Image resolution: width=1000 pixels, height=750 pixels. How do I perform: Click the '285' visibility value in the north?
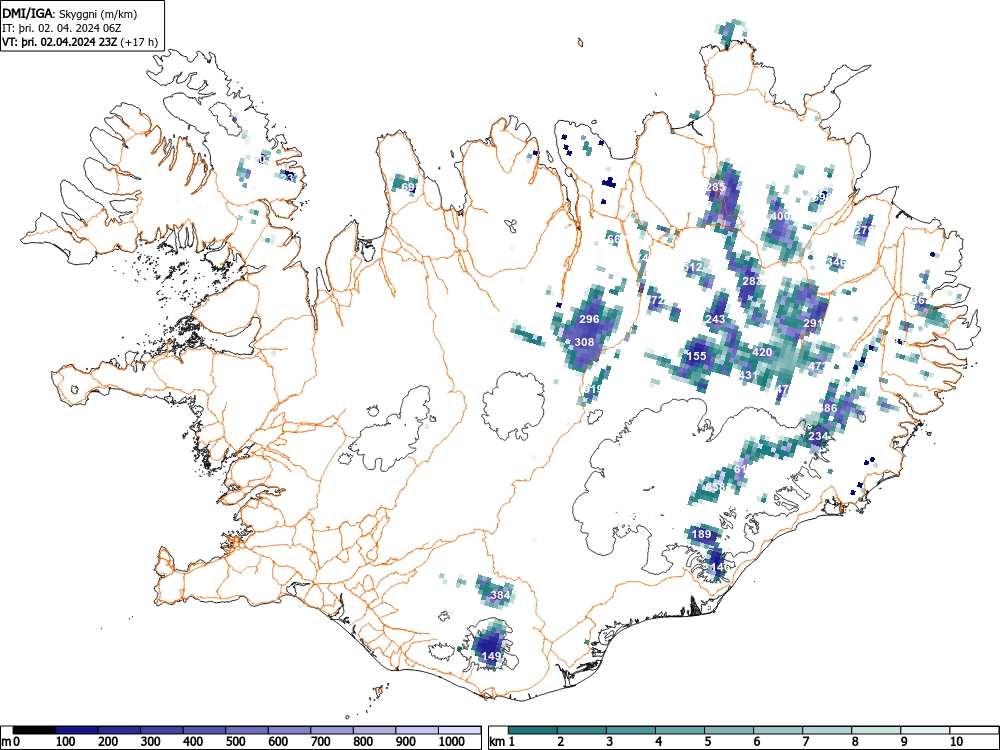(x=716, y=188)
